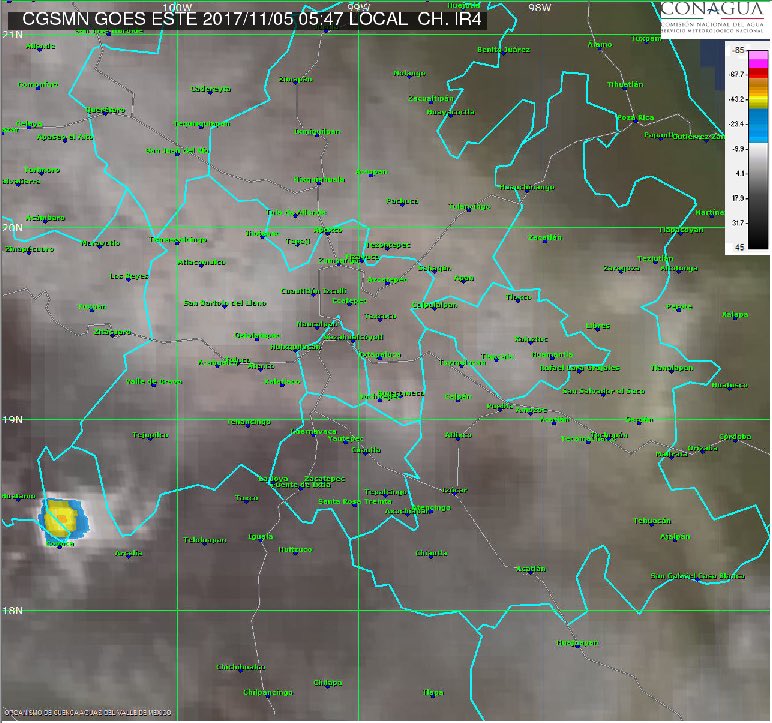Click the 'Tequisquiapan' city label
The image size is (772, 723).
point(202,124)
